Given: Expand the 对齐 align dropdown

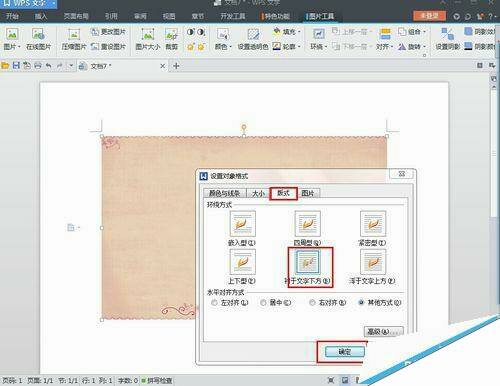Looking at the screenshot, I should [392, 47].
